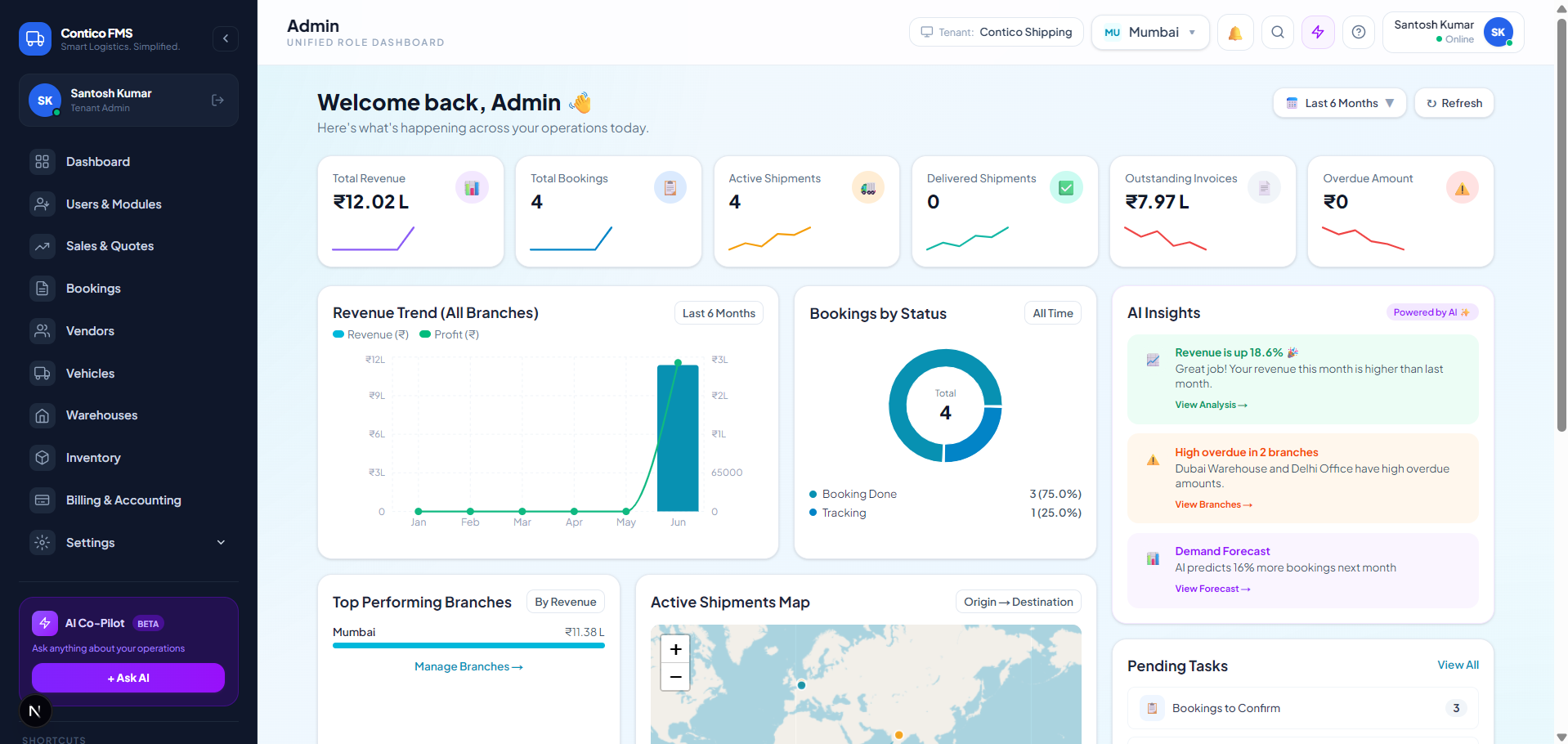This screenshot has width=1568, height=744.
Task: Toggle the Revenue legend swatch
Action: tap(338, 334)
